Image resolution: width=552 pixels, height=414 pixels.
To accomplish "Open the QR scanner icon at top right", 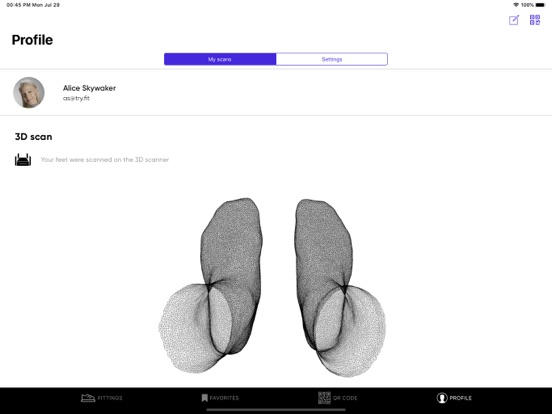I will (x=535, y=20).
